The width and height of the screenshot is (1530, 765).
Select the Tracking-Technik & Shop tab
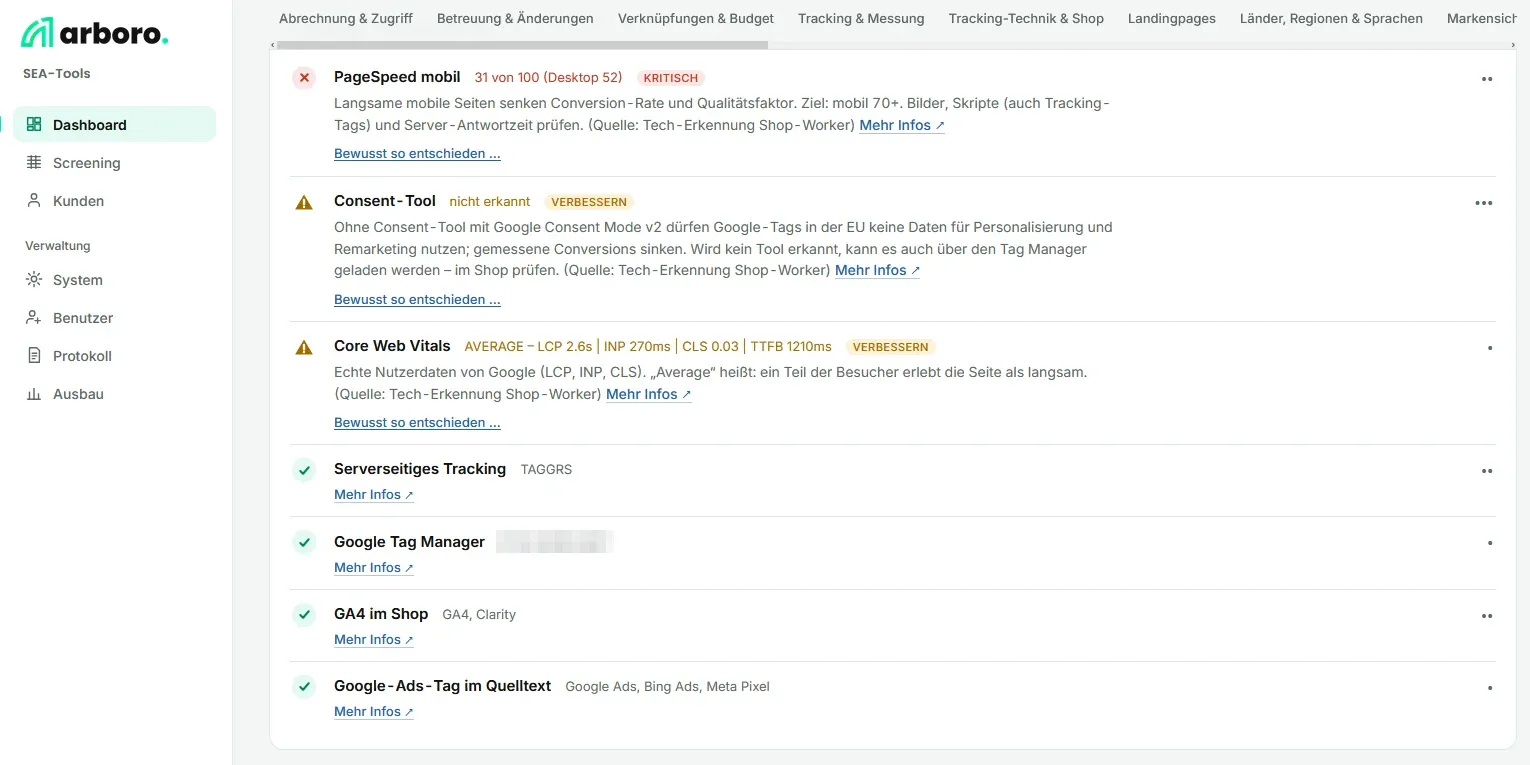tap(1026, 18)
